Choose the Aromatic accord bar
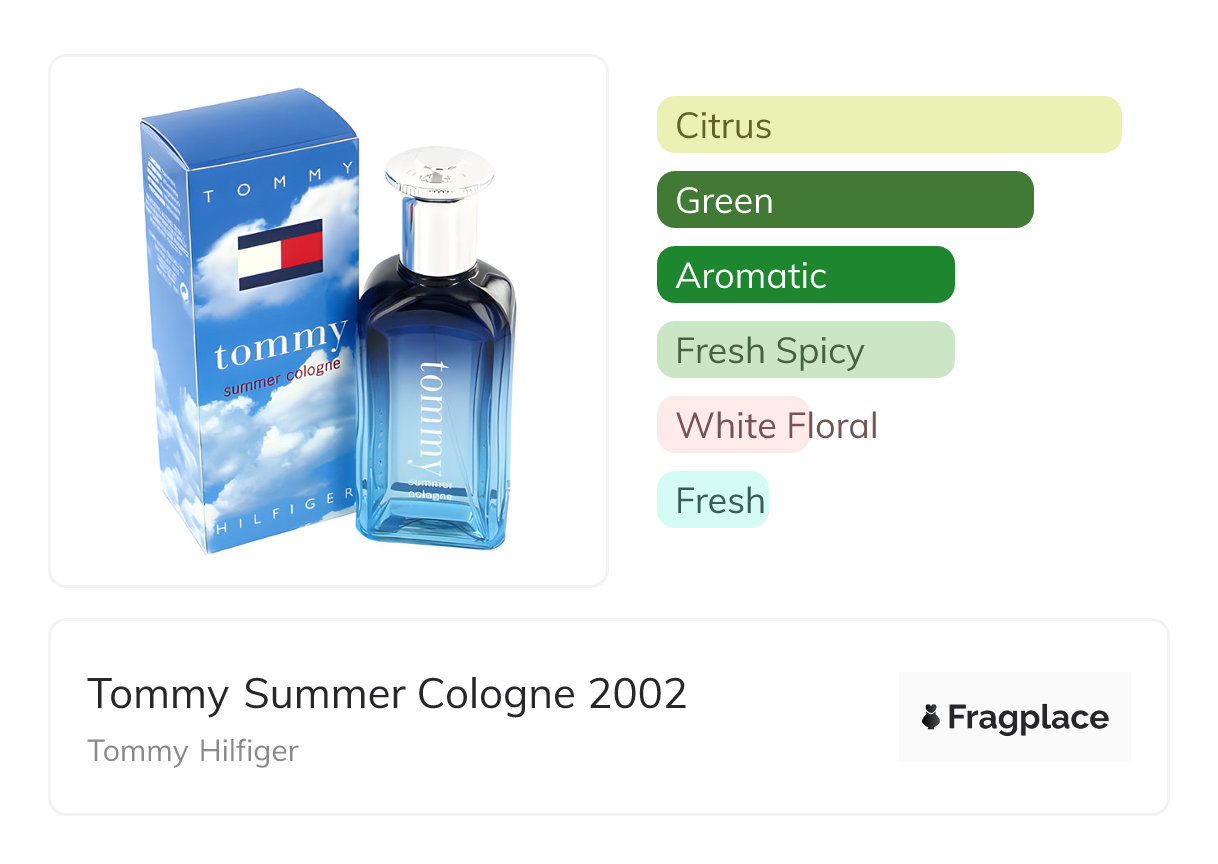 click(806, 275)
